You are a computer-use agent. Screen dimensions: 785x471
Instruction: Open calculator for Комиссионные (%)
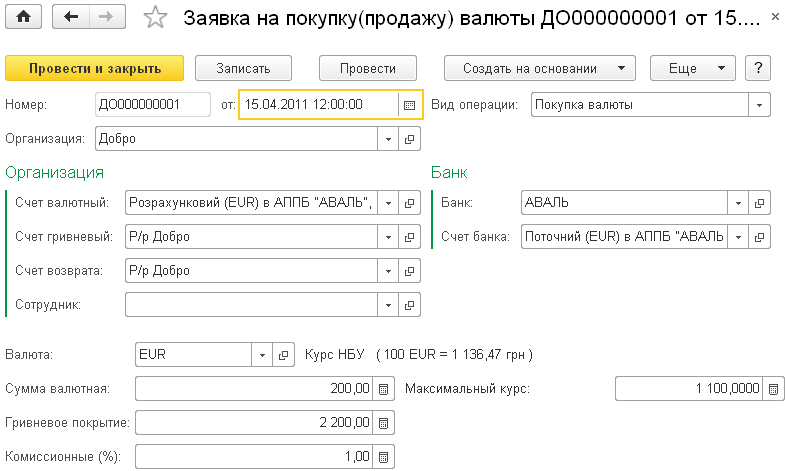pyautogui.click(x=383, y=457)
